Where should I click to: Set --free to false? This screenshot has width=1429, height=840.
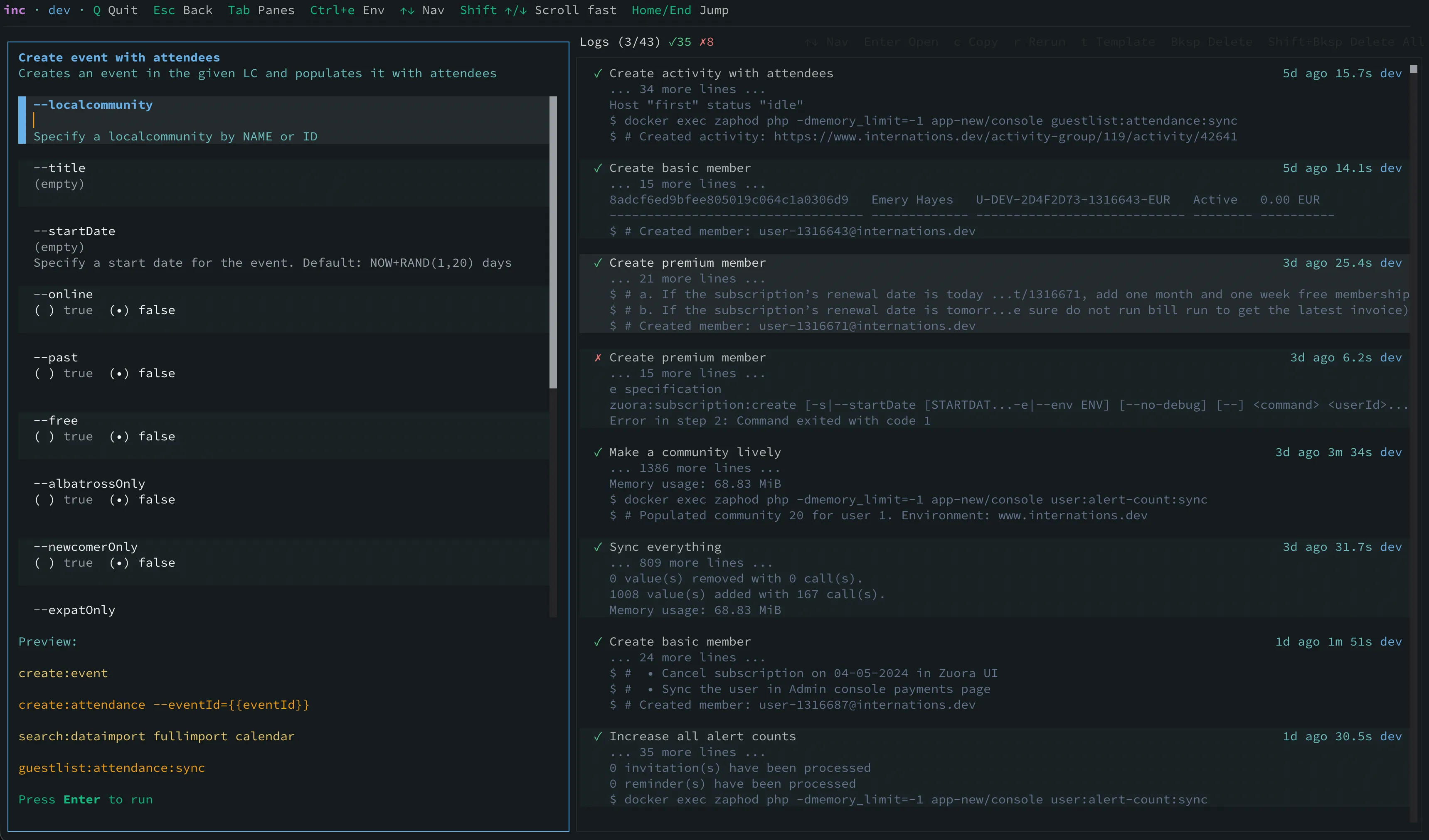pos(142,437)
